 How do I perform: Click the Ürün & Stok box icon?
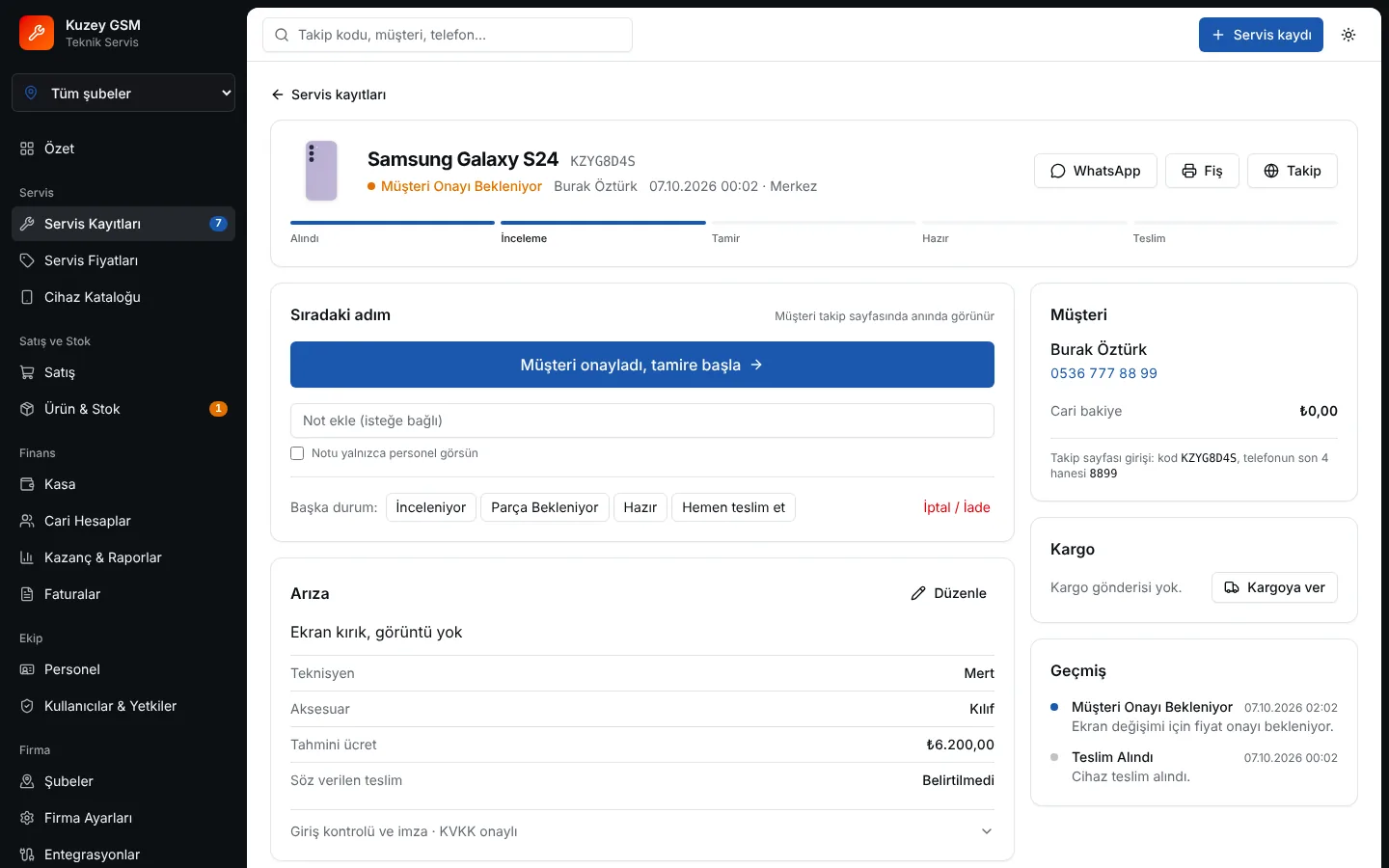(27, 409)
